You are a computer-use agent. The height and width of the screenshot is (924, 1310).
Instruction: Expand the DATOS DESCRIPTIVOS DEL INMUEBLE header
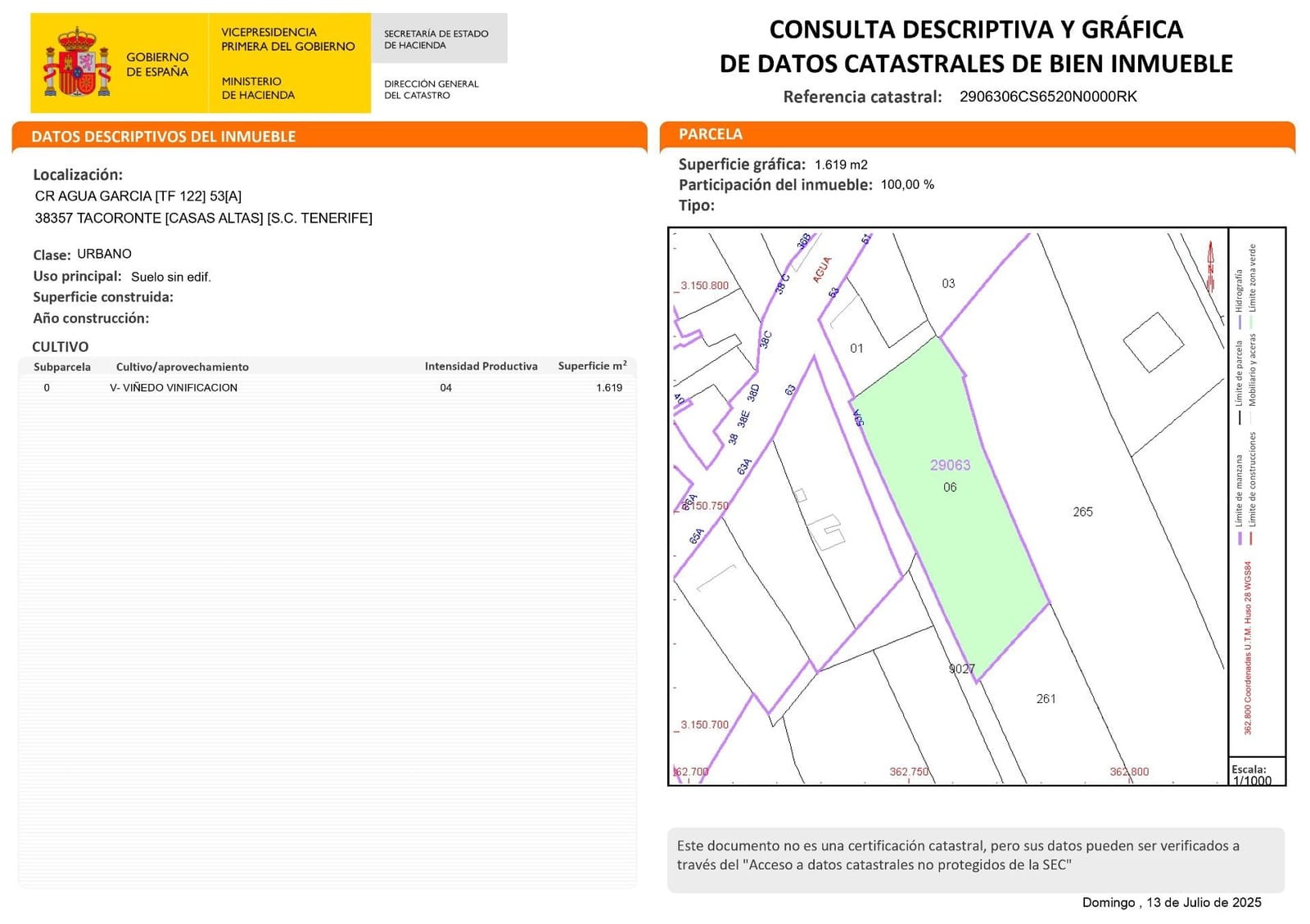[162, 137]
